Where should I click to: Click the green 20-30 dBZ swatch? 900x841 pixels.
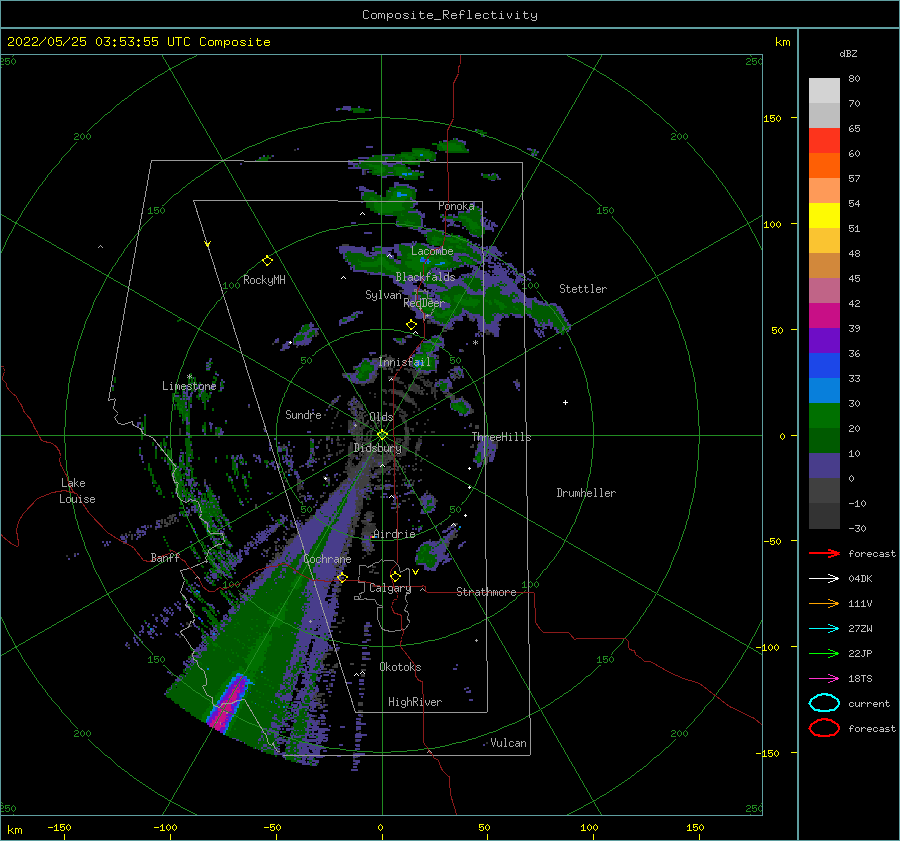point(824,416)
